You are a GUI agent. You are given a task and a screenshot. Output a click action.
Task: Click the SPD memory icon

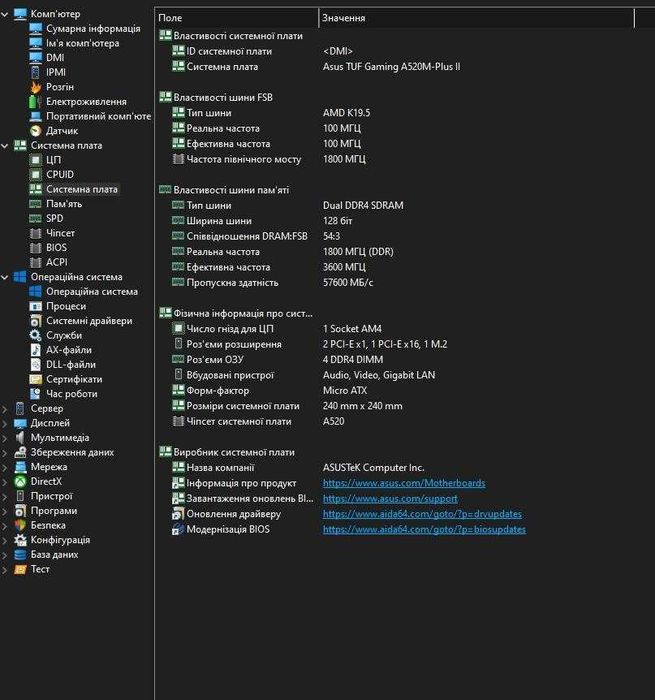coord(36,218)
